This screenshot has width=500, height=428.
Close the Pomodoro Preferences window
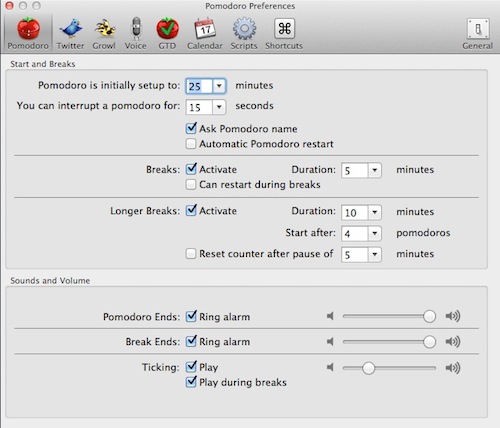[9, 5]
